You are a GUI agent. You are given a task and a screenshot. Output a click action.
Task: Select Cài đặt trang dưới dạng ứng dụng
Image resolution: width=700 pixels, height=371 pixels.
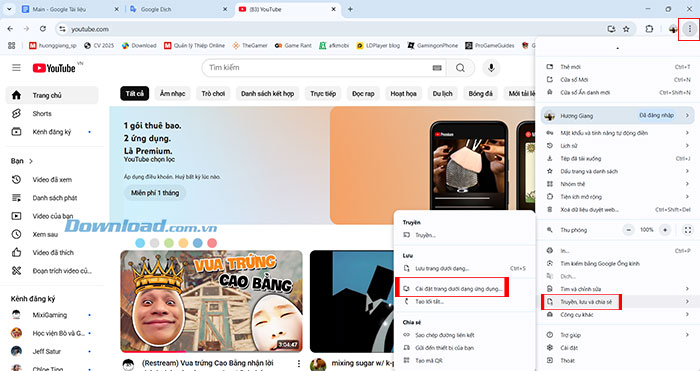(x=464, y=289)
